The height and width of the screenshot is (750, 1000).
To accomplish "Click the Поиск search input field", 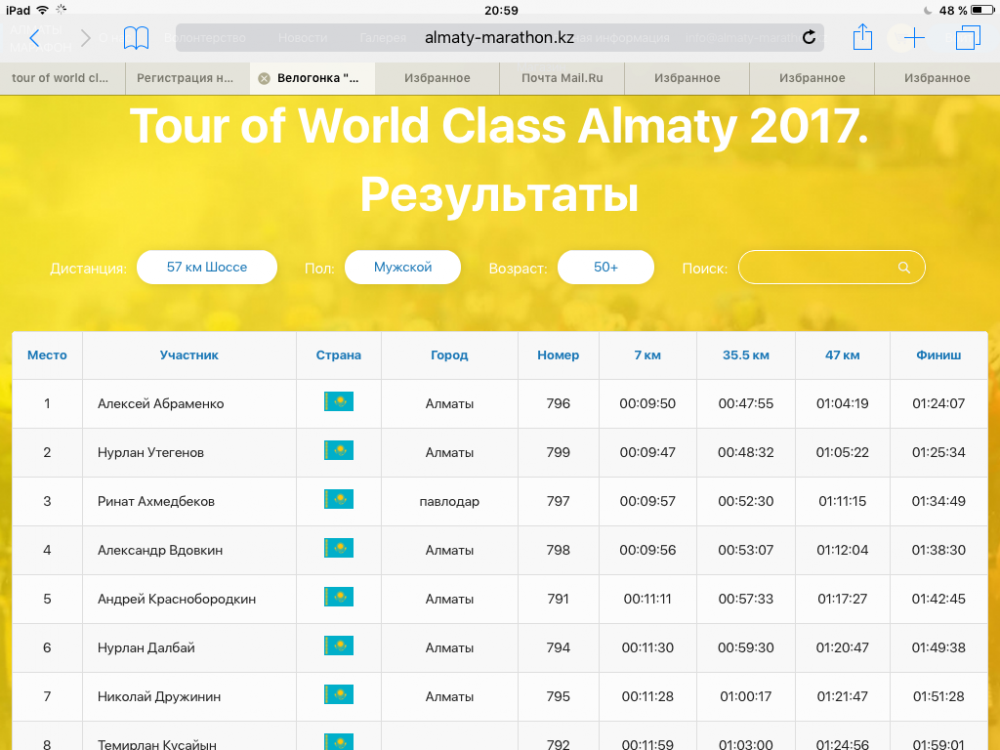I will pos(818,268).
